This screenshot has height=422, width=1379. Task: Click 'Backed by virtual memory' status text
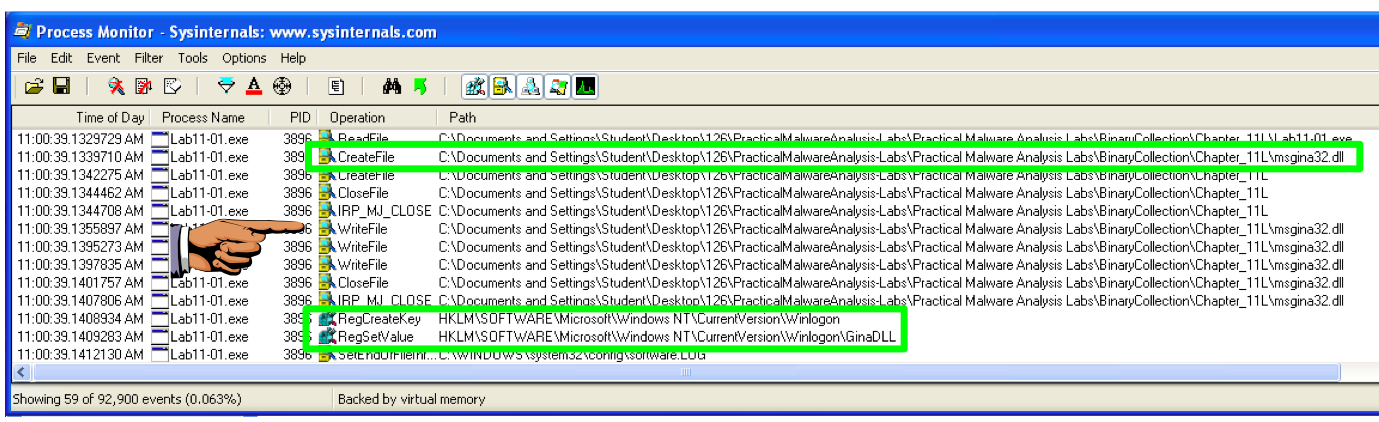(411, 399)
